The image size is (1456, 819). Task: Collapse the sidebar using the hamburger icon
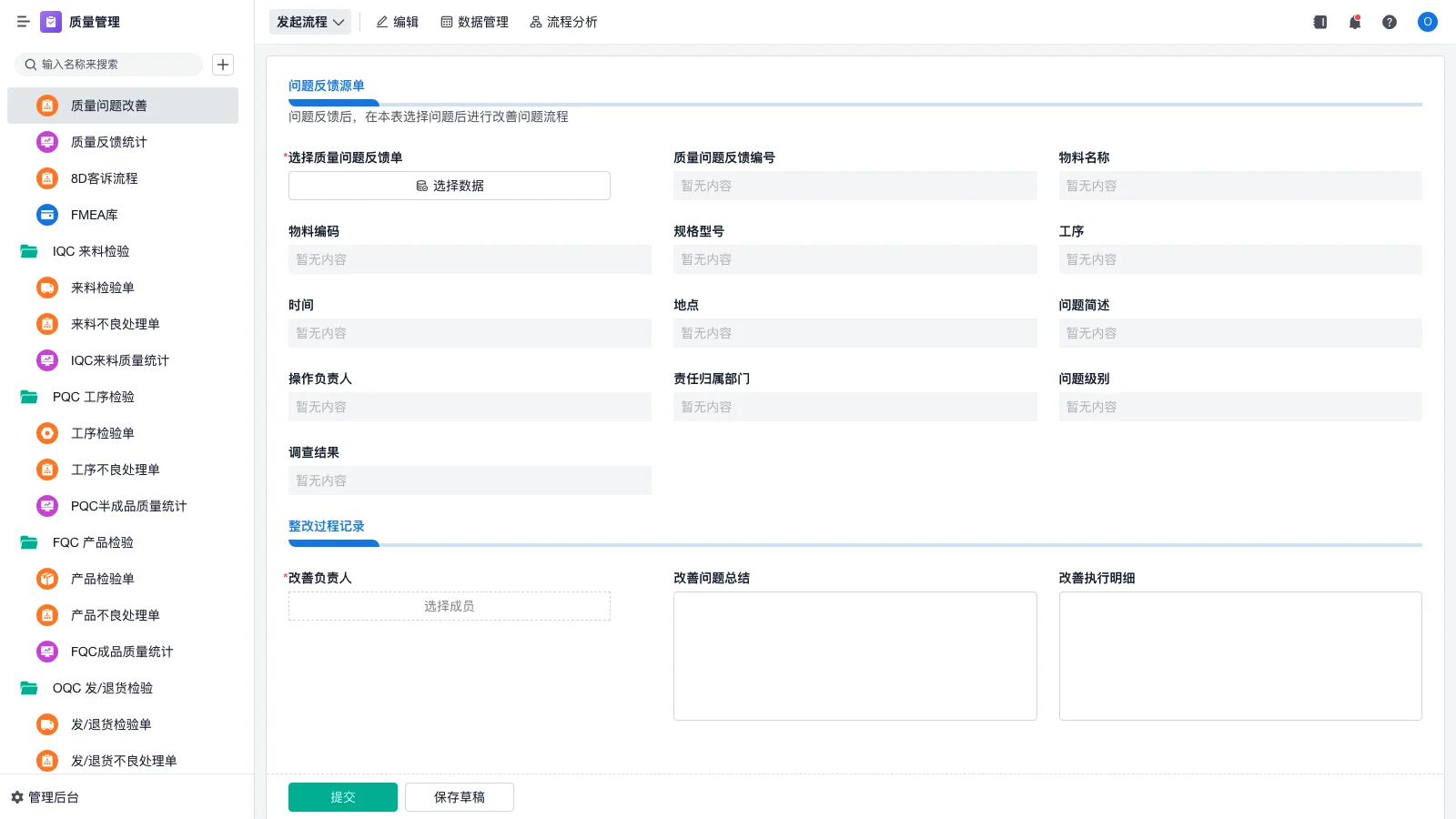click(x=23, y=21)
